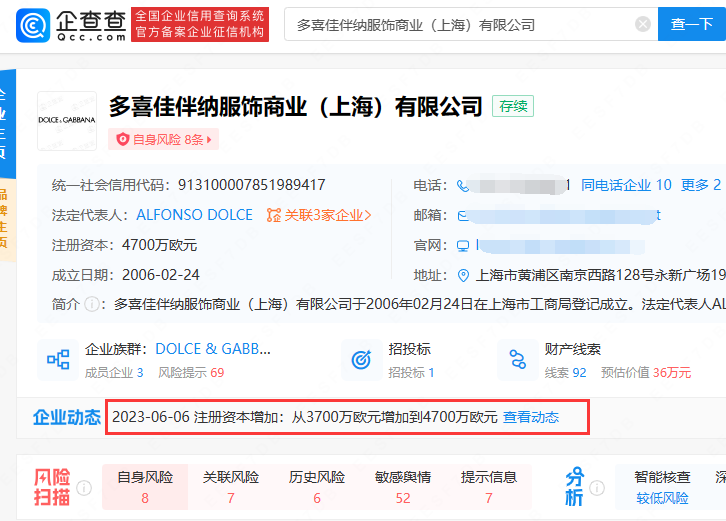
Task: Click the founding date 2006-02-24 text
Action: point(161,275)
